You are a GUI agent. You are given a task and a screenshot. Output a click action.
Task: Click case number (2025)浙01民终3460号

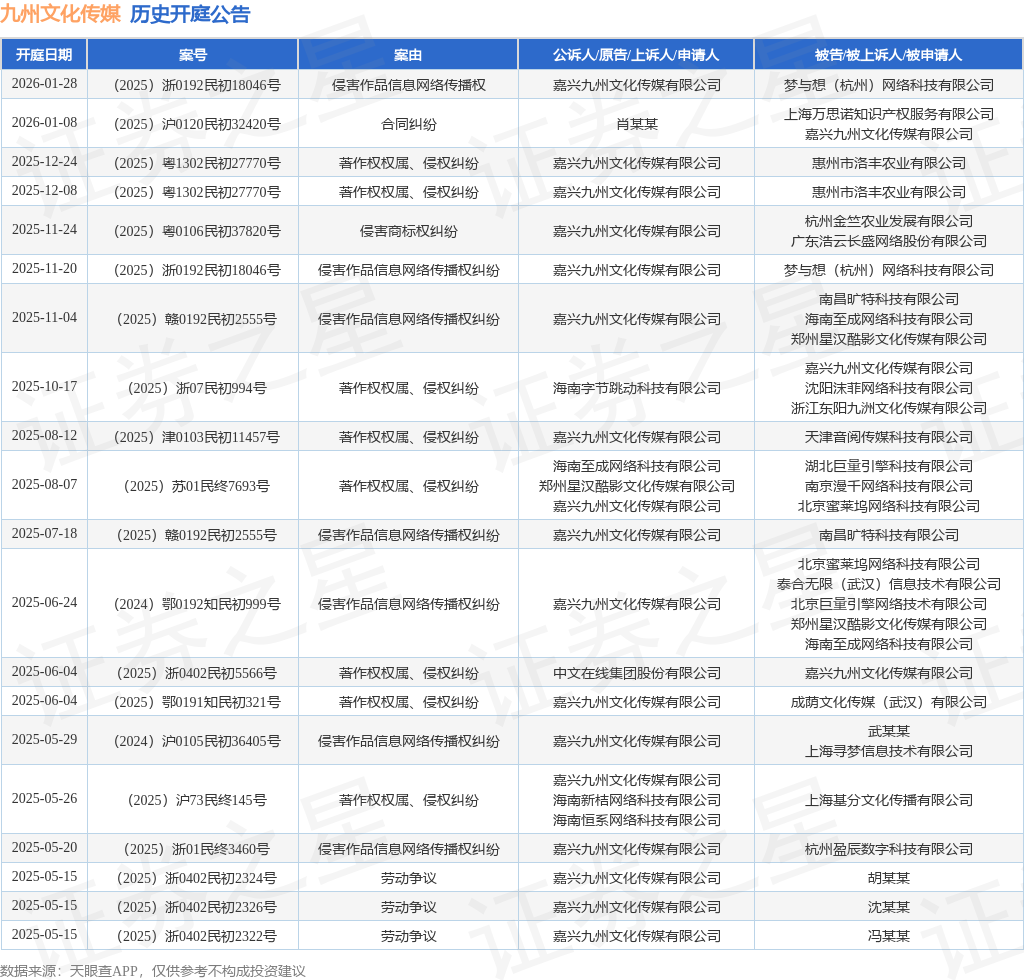(x=197, y=849)
